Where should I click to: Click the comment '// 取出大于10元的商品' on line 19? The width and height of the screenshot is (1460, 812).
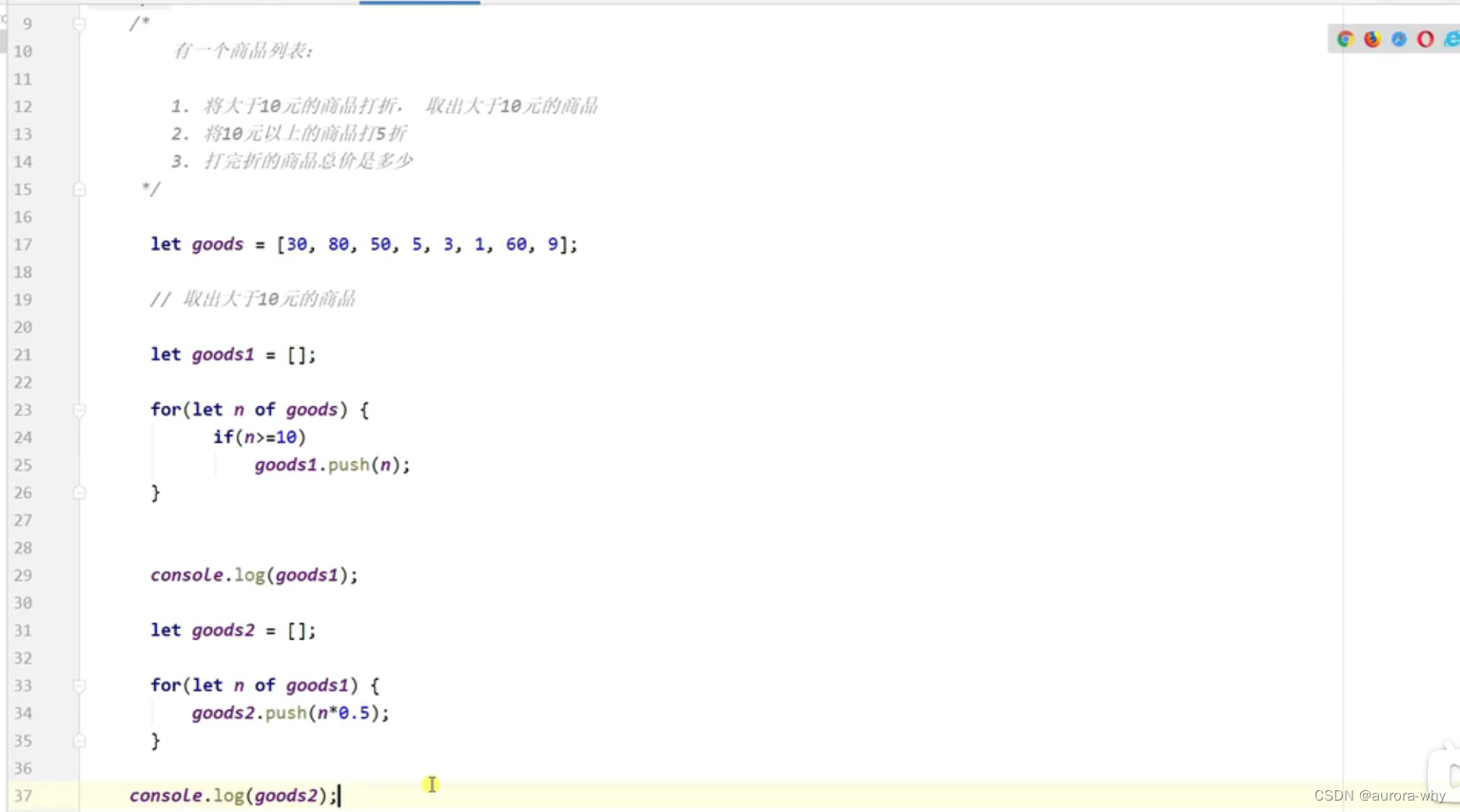coord(252,300)
